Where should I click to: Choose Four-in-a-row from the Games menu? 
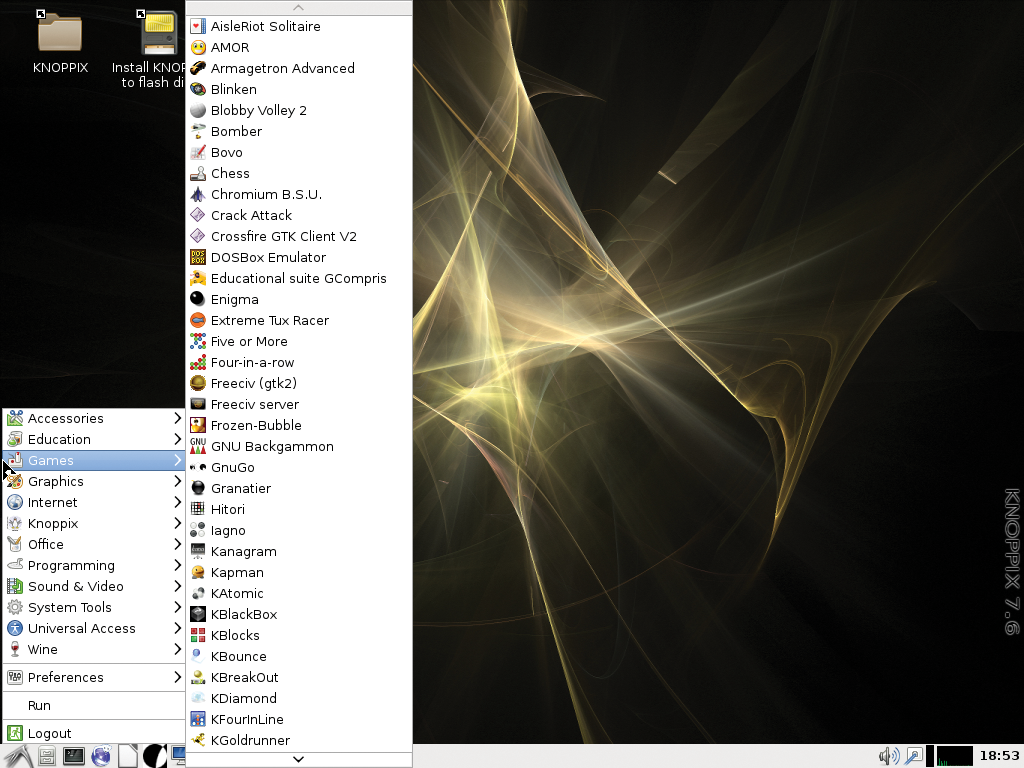tap(299, 362)
